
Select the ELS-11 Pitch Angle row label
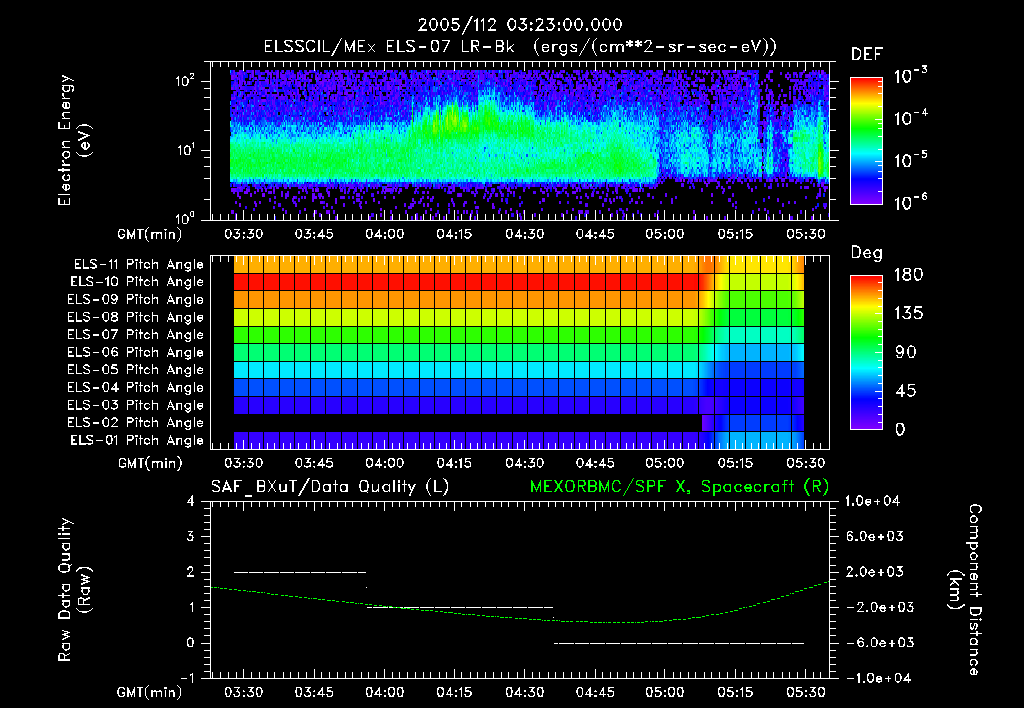pyautogui.click(x=138, y=265)
